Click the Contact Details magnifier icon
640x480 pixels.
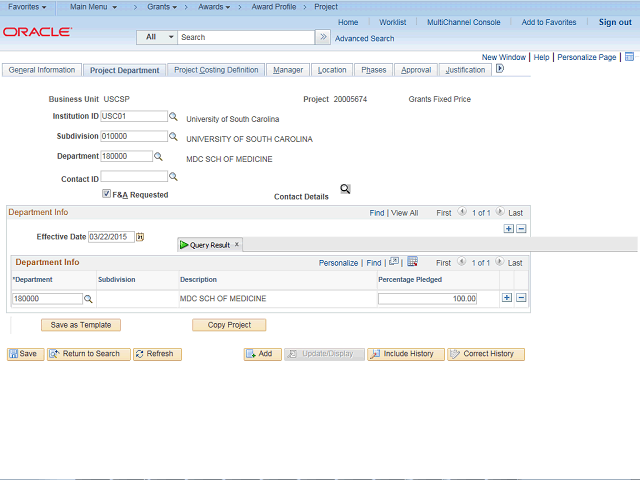345,189
